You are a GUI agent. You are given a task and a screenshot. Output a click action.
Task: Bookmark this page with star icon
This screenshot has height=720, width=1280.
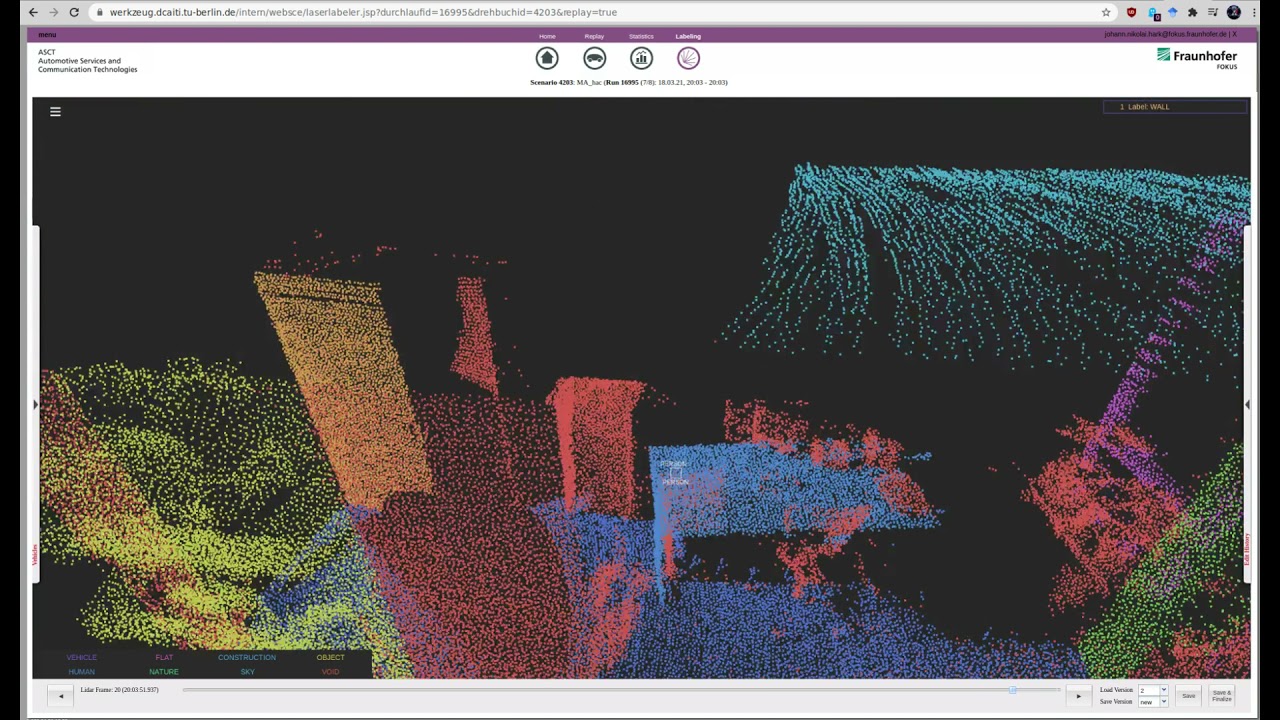[x=1106, y=12]
